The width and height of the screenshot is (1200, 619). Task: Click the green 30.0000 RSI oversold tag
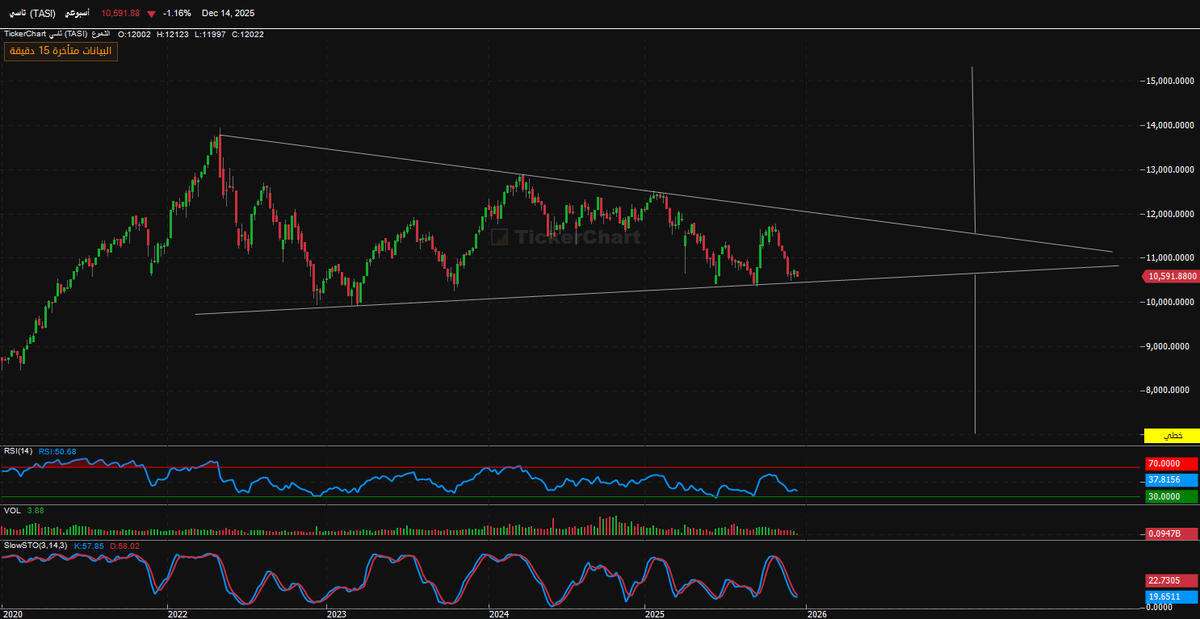pyautogui.click(x=1171, y=496)
